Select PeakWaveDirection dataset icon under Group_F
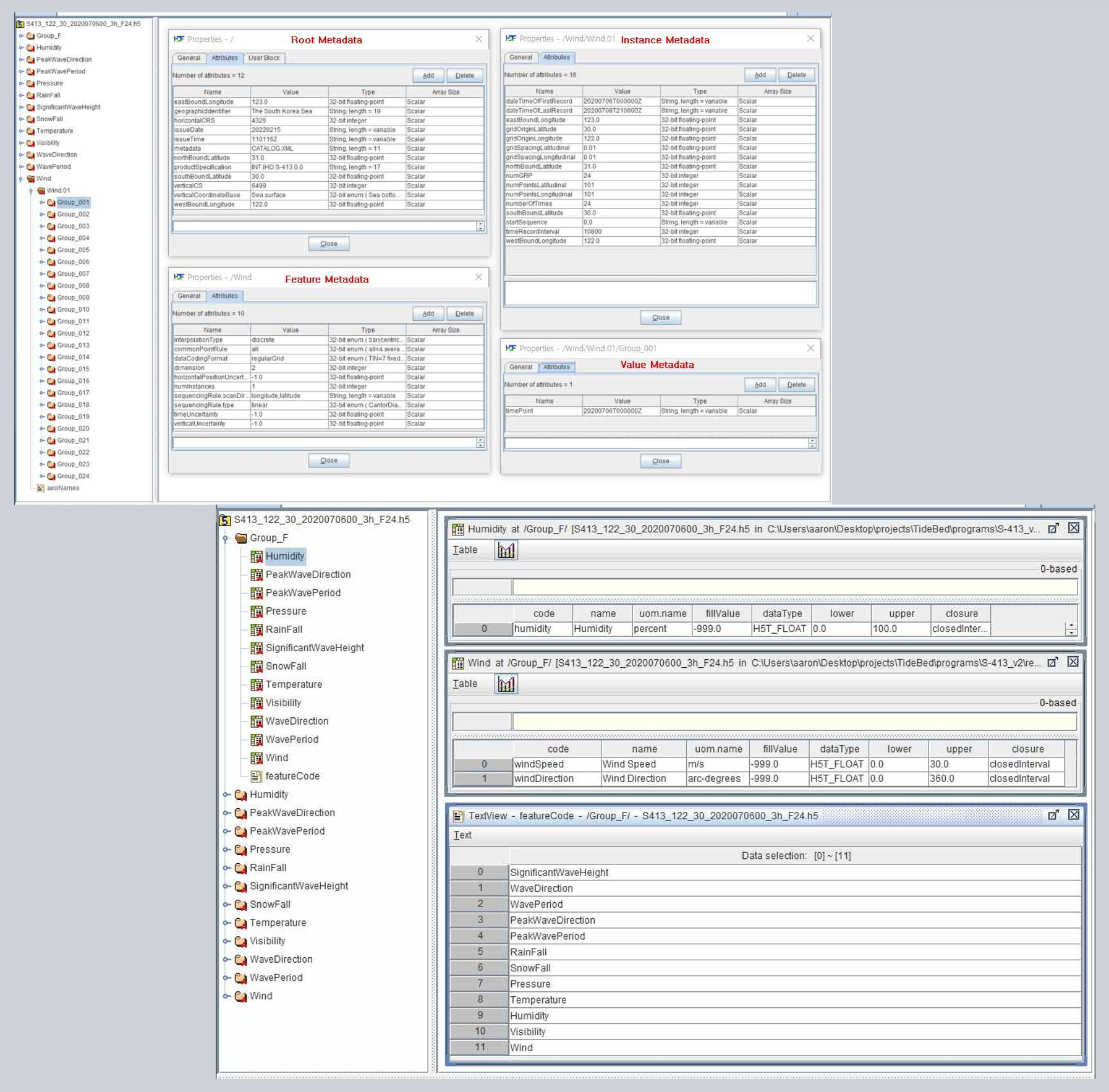Viewport: 1109px width, 1092px height. [257, 574]
